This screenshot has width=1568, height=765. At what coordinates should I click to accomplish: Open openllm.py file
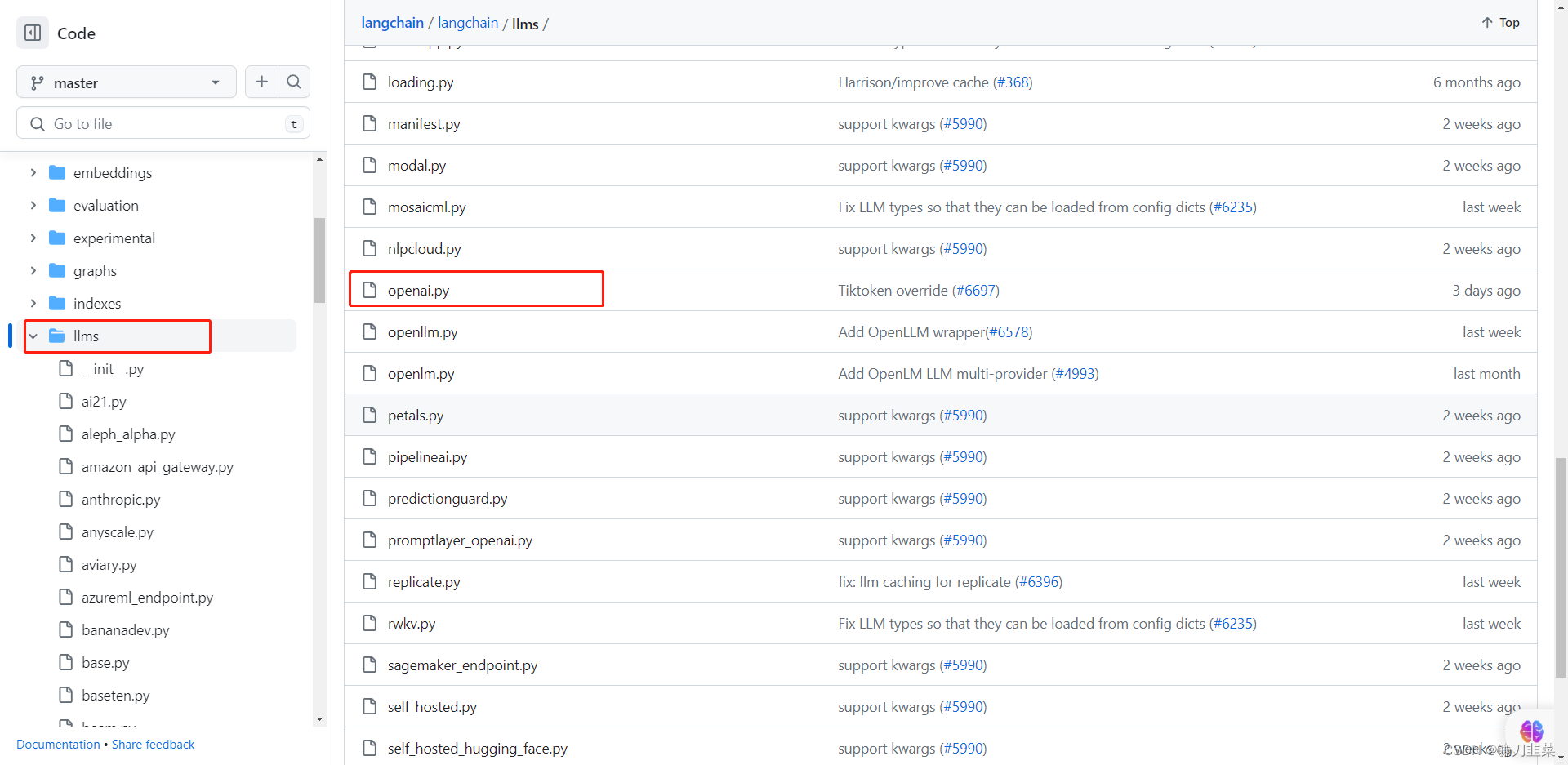coord(423,331)
